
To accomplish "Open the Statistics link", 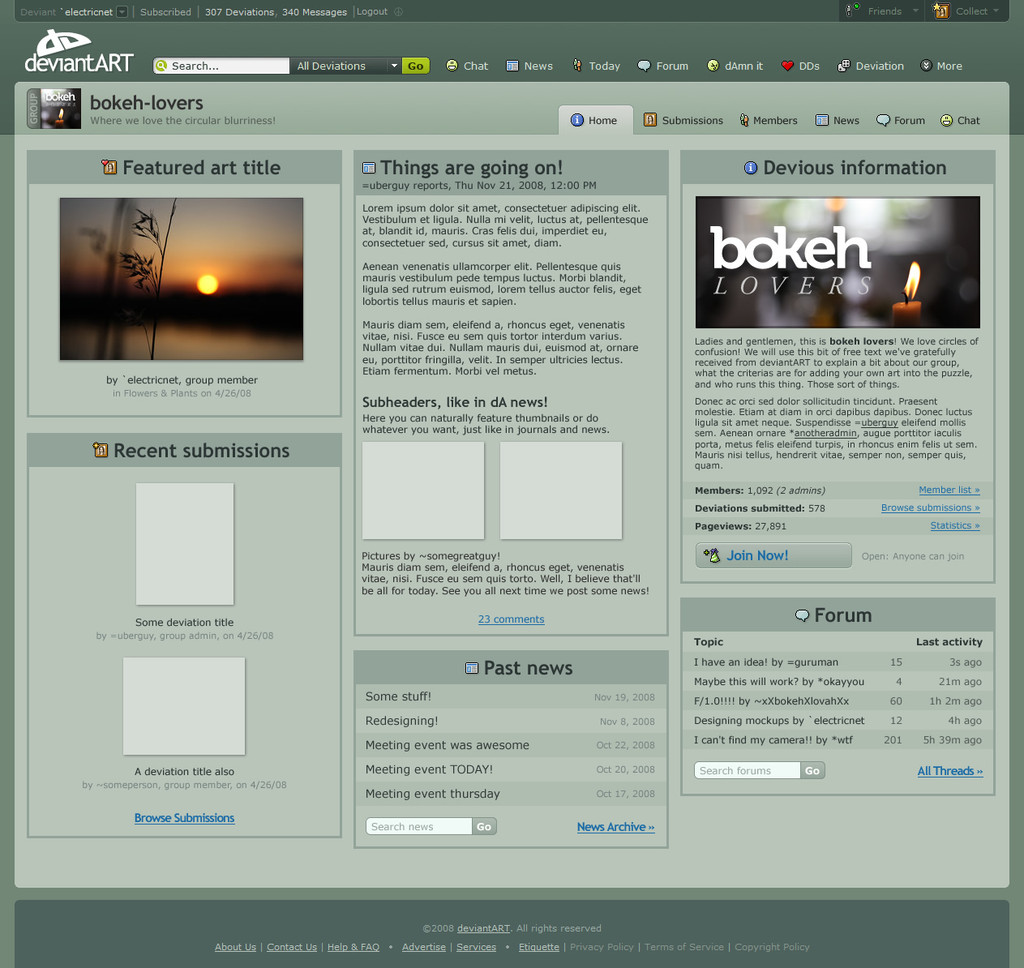I will (x=955, y=525).
